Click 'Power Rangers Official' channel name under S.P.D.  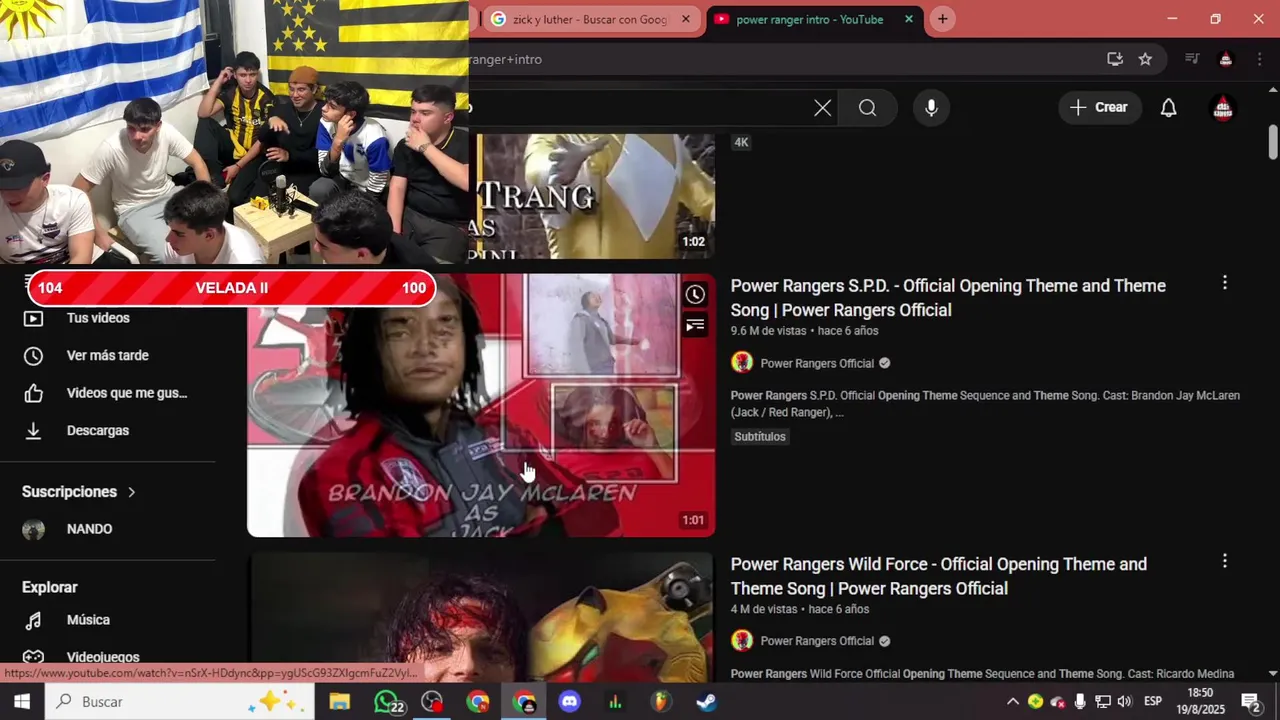pyautogui.click(x=817, y=363)
